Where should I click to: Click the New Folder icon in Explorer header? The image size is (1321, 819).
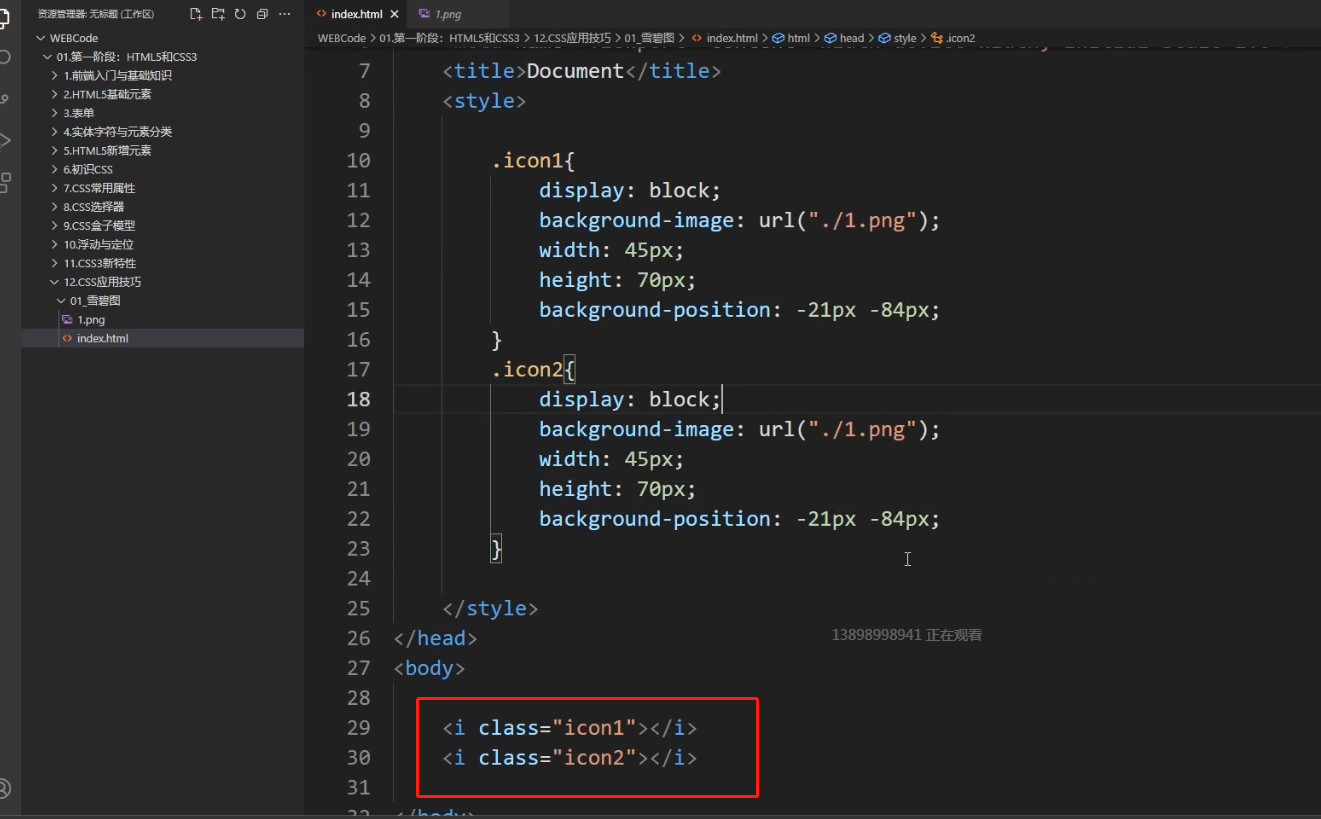(x=218, y=14)
